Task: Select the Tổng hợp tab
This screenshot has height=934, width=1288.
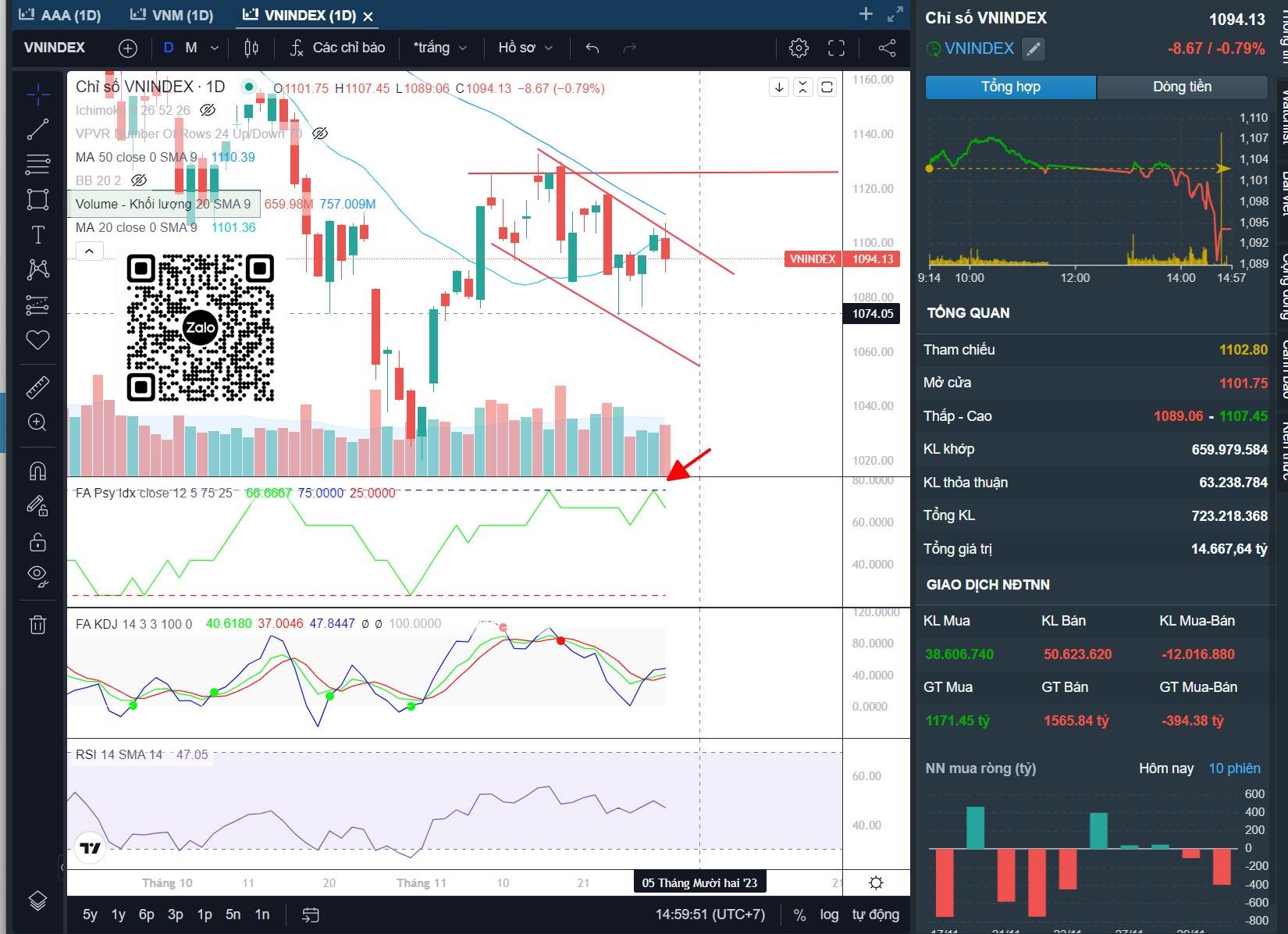Action: pyautogui.click(x=1011, y=87)
